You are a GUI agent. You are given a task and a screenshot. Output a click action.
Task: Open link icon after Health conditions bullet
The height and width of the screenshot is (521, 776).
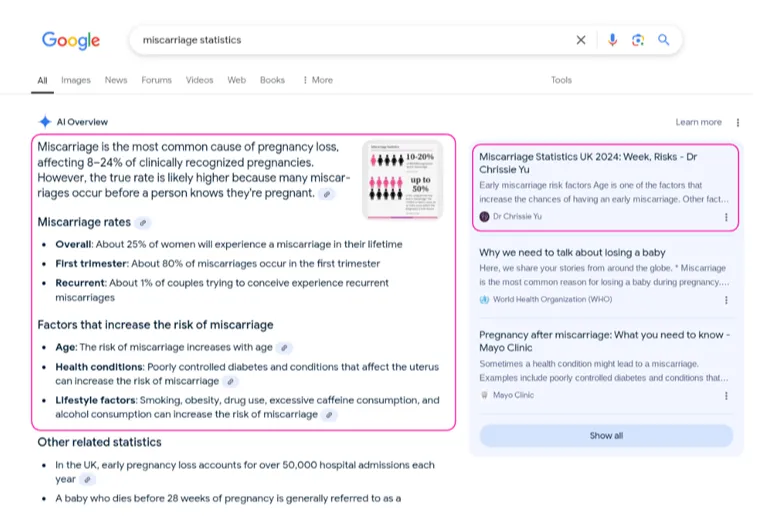click(230, 382)
